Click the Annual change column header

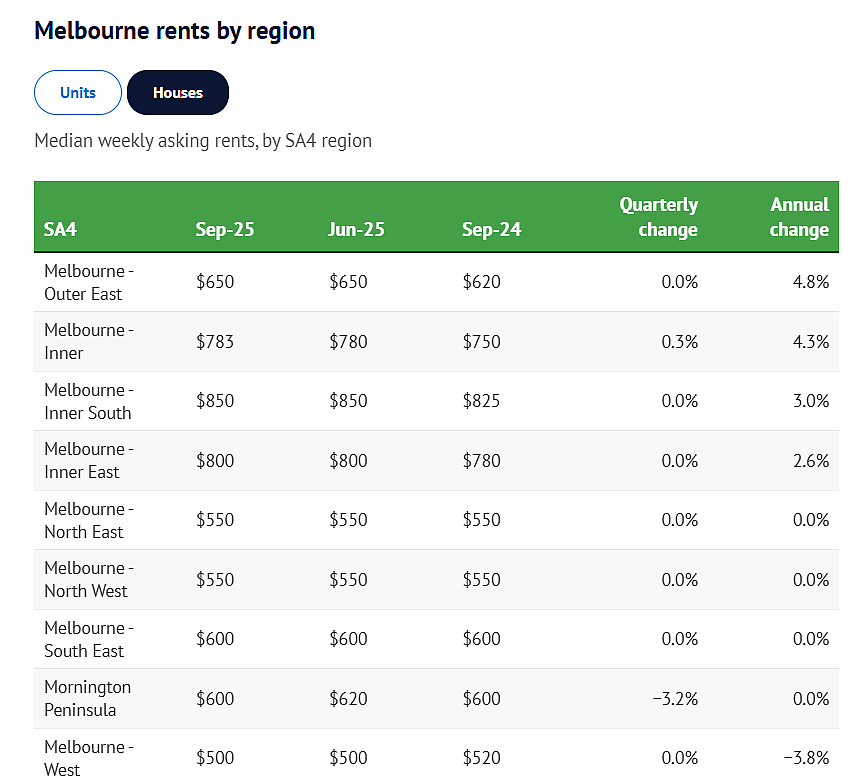[x=799, y=217]
